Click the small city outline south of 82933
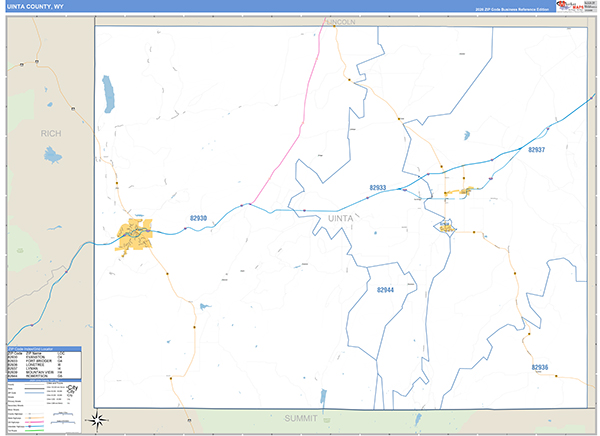The width and height of the screenshot is (600, 436). click(x=445, y=228)
